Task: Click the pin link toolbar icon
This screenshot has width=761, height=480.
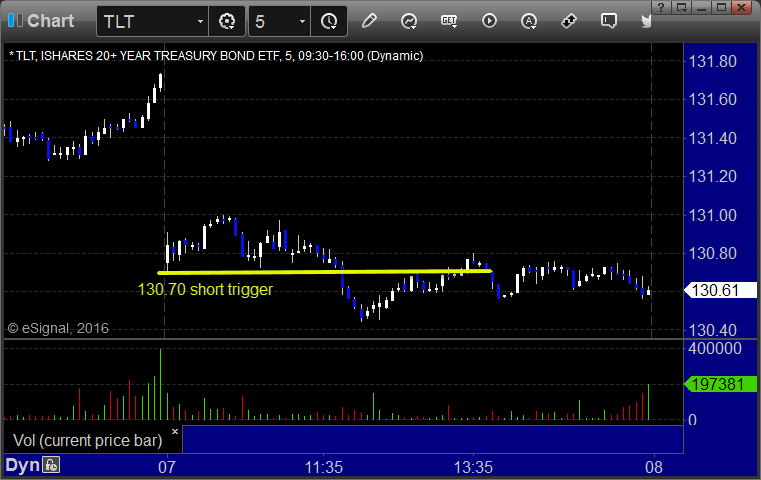Action: (x=568, y=21)
